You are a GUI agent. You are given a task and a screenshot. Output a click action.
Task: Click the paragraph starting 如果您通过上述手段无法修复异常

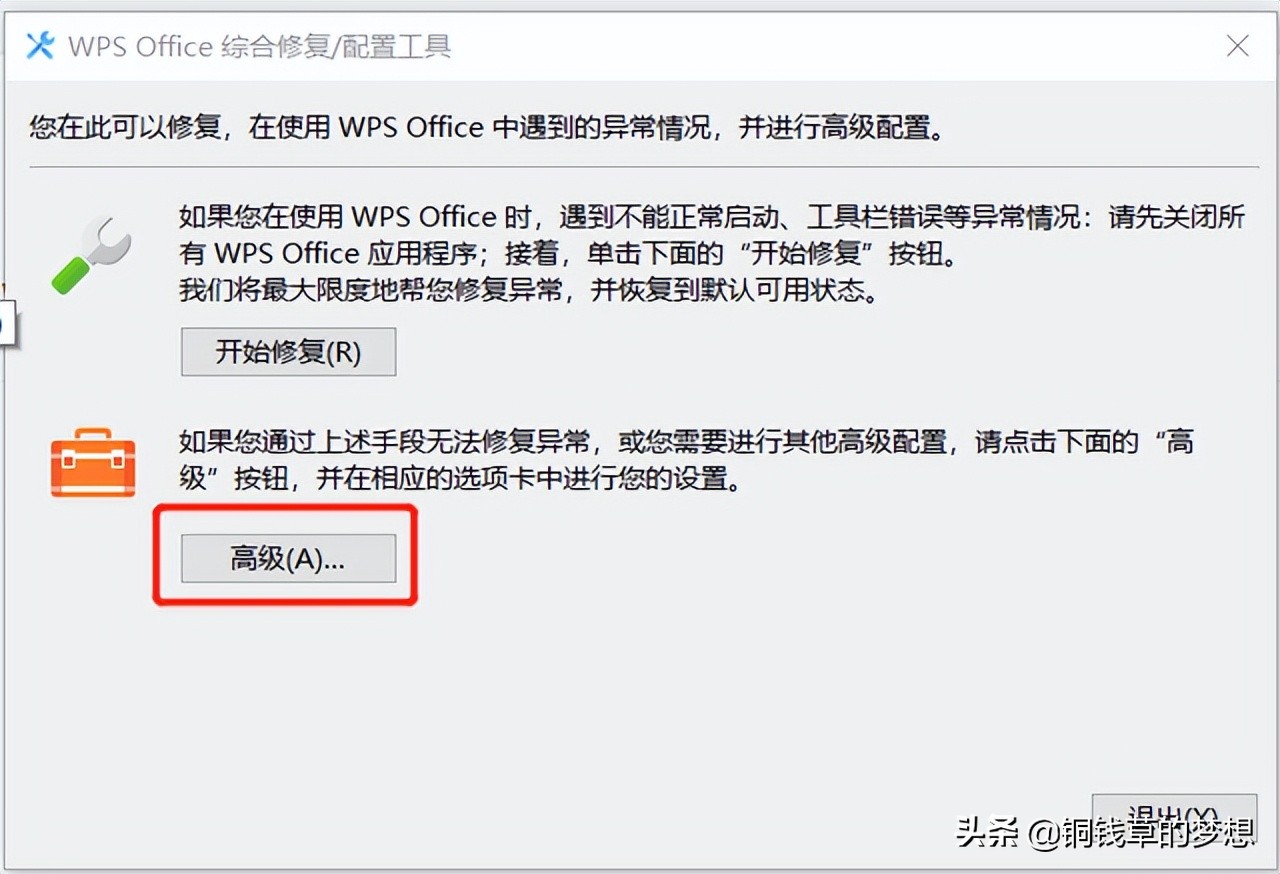(x=686, y=460)
